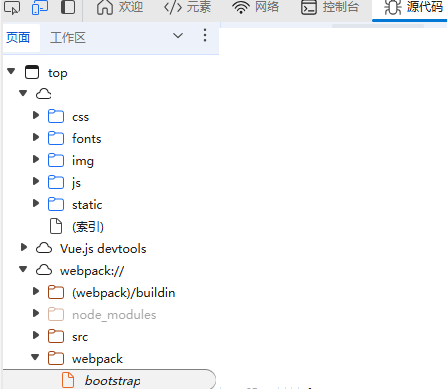Select the css folder label

point(80,117)
